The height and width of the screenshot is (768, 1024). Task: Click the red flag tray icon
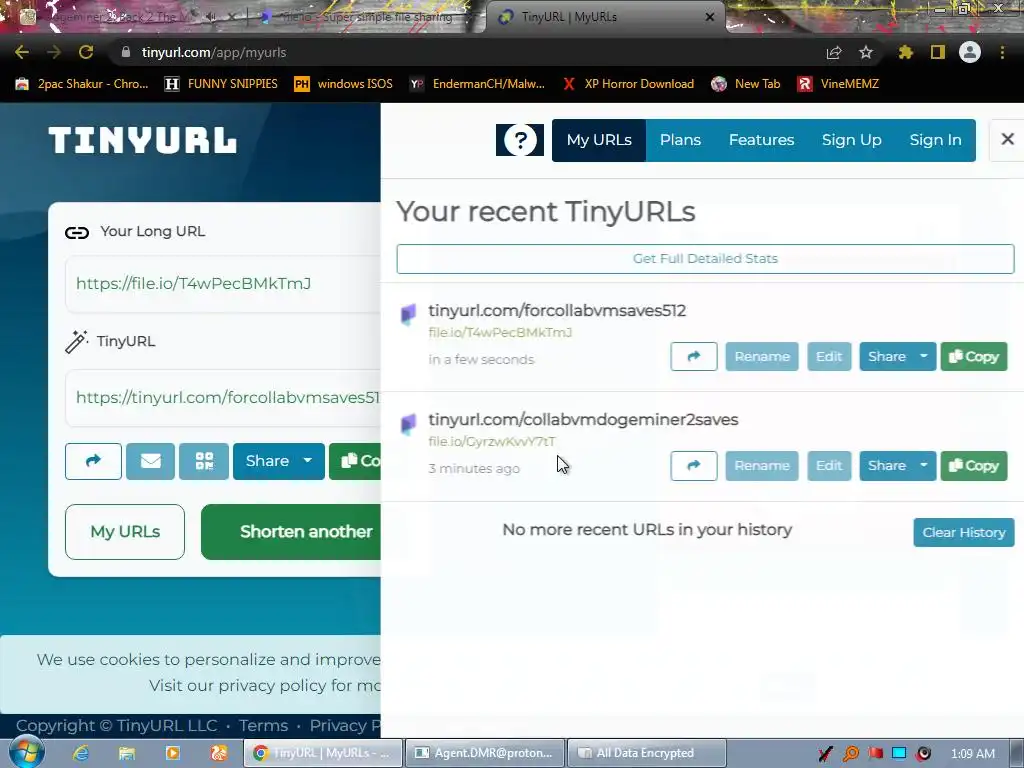(876, 754)
